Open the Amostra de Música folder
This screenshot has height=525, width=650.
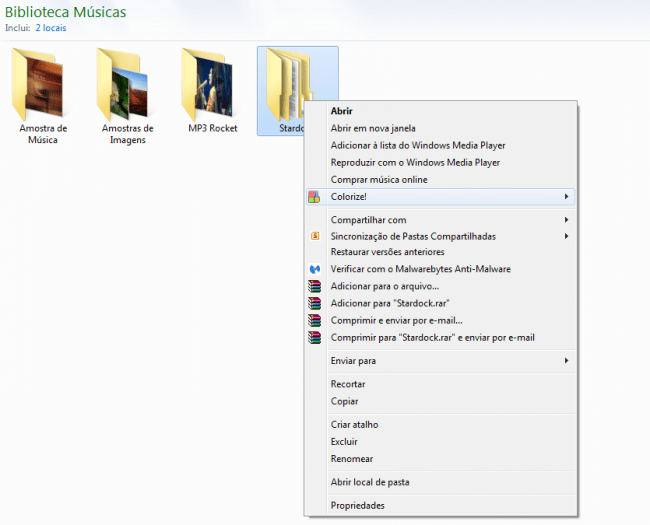tap(43, 88)
